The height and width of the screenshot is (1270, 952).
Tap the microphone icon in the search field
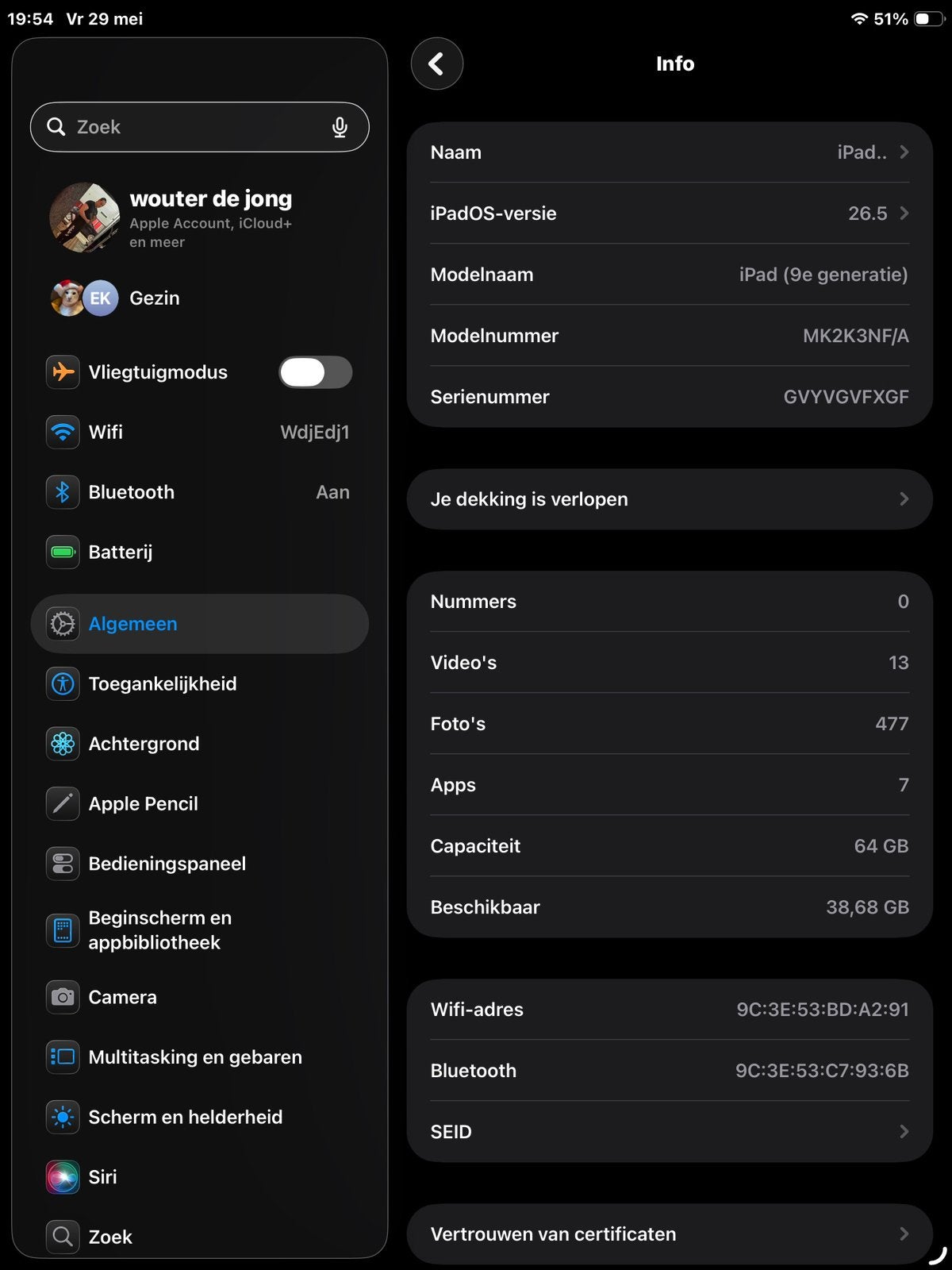tap(340, 127)
